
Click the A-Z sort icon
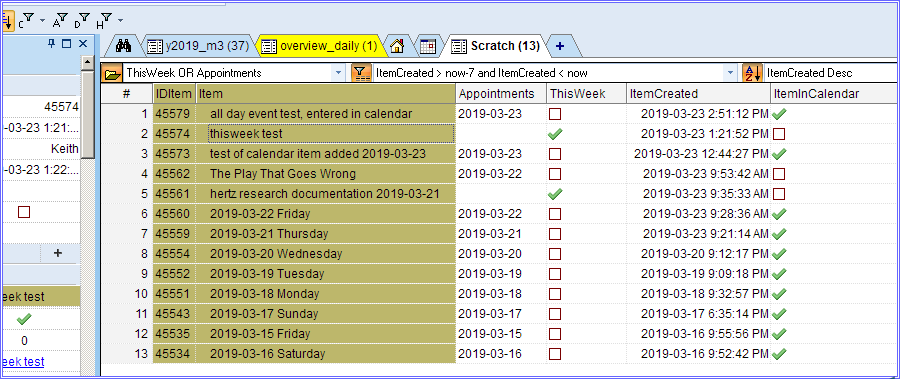pyautogui.click(x=752, y=73)
